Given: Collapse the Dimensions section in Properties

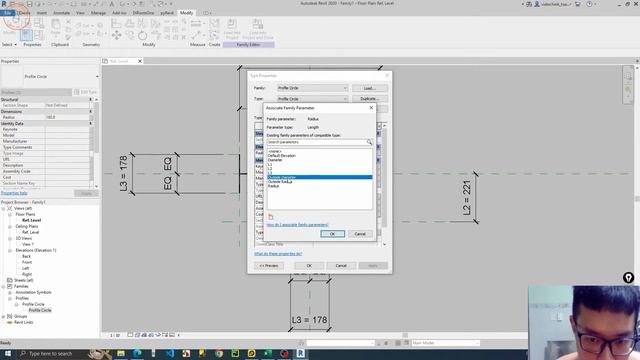Looking at the screenshot, I should pyautogui.click(x=91, y=111).
